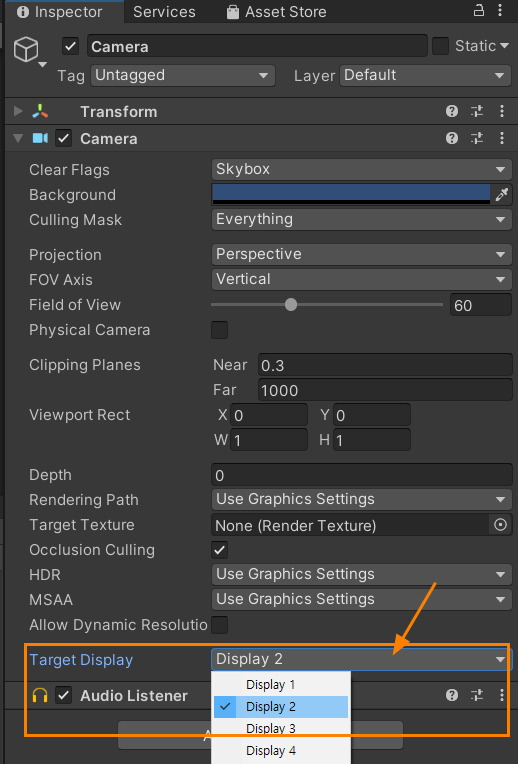
Task: Open the Tag dropdown showing Untagged
Action: (x=183, y=76)
